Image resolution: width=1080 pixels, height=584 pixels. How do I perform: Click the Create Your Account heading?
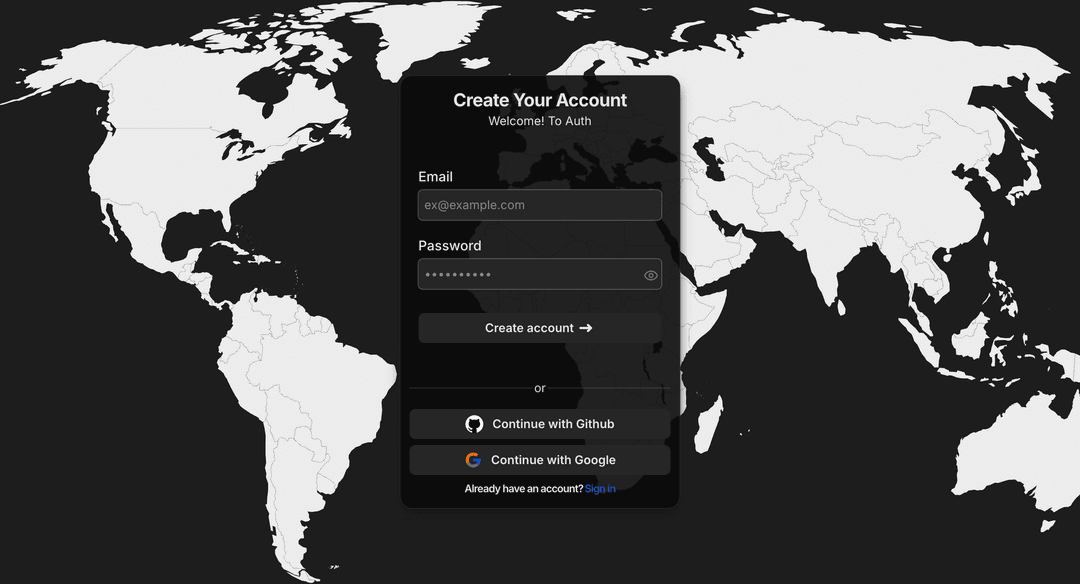pos(539,100)
